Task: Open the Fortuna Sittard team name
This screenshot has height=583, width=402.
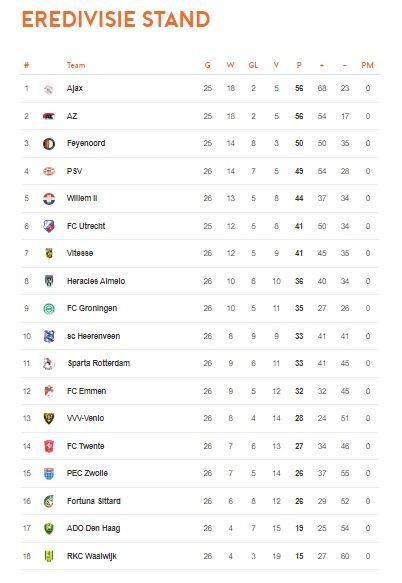Action: 94,501
